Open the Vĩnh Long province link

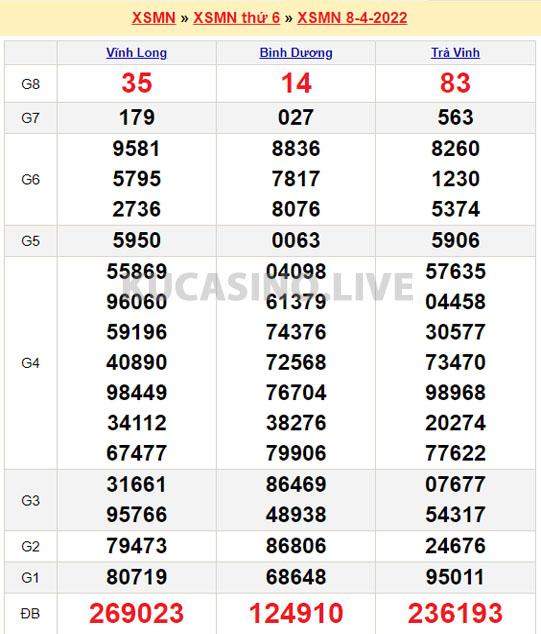pos(137,53)
